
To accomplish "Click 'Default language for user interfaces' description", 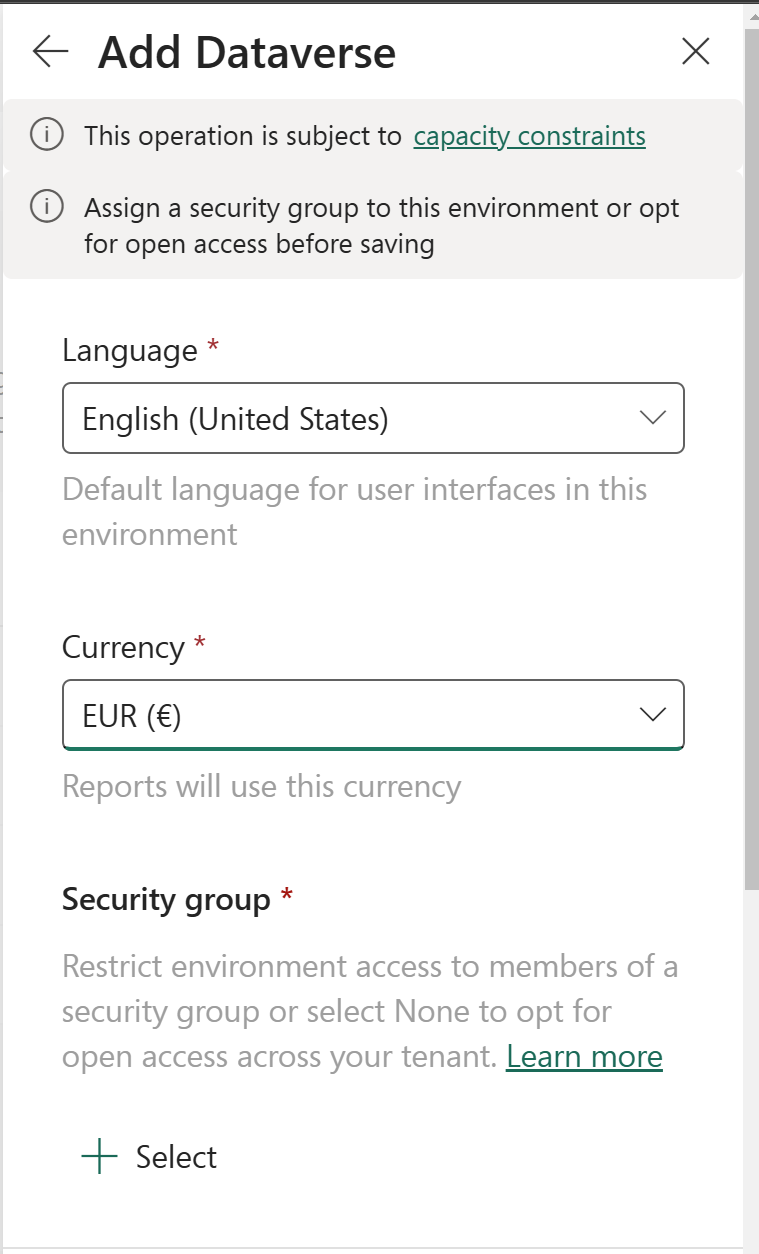I will pos(354,511).
